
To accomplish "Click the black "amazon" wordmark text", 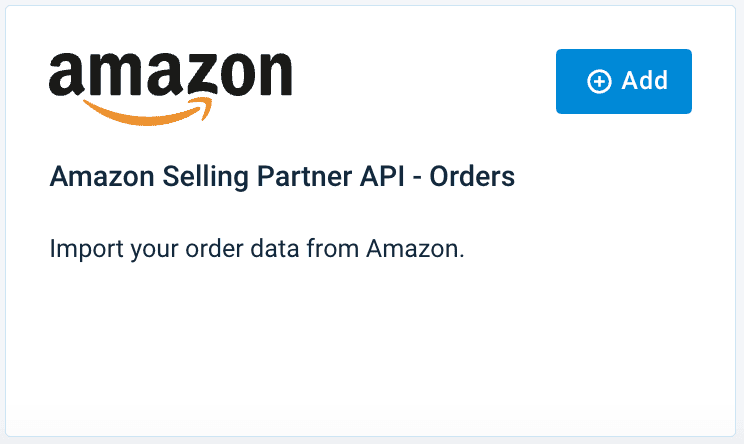I will coord(170,75).
